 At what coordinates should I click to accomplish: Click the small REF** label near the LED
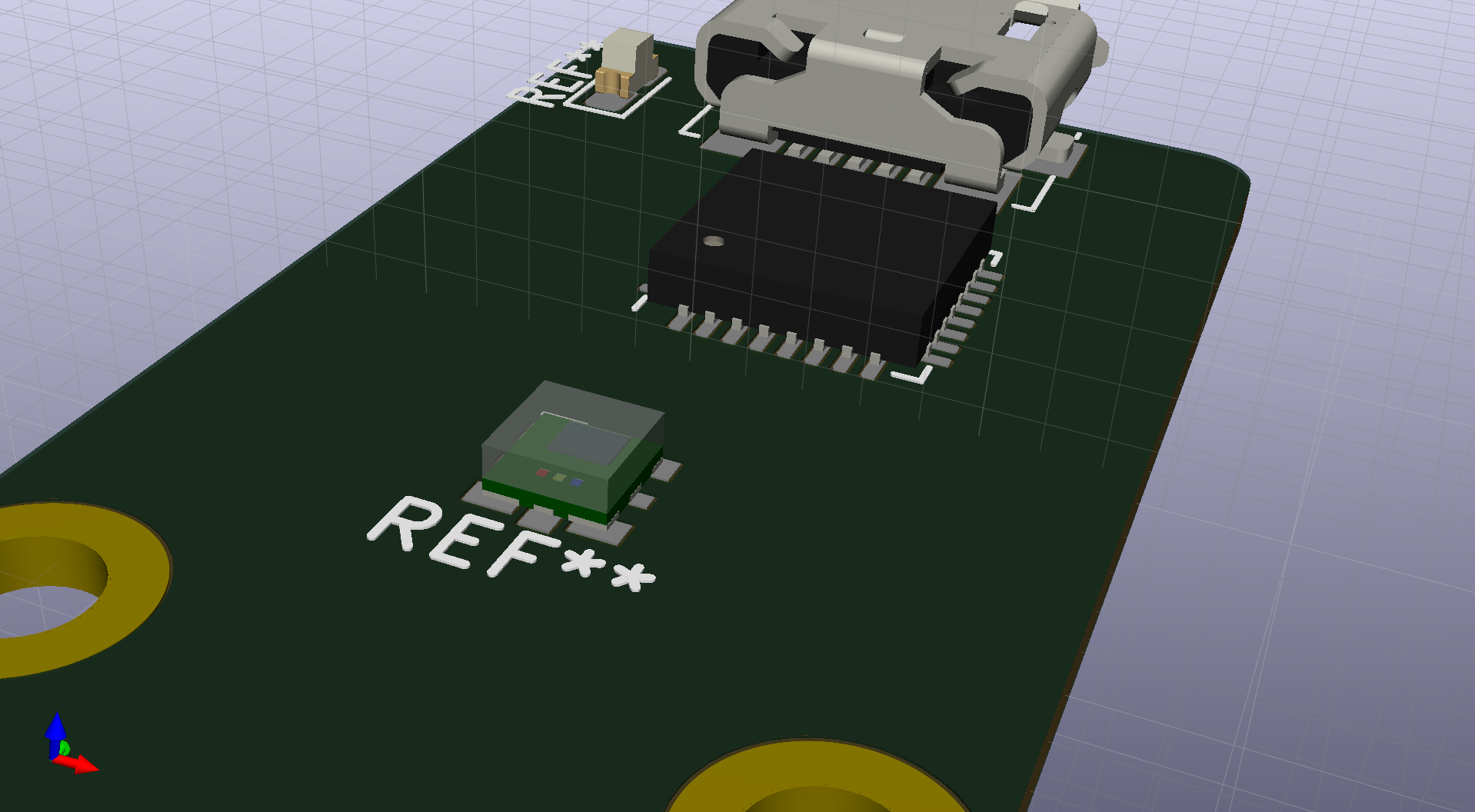click(x=556, y=74)
